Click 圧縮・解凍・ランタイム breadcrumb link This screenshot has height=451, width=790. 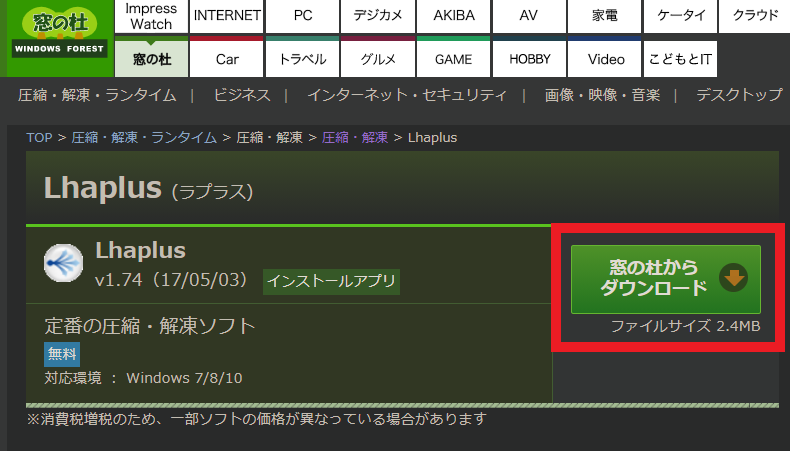pyautogui.click(x=144, y=138)
